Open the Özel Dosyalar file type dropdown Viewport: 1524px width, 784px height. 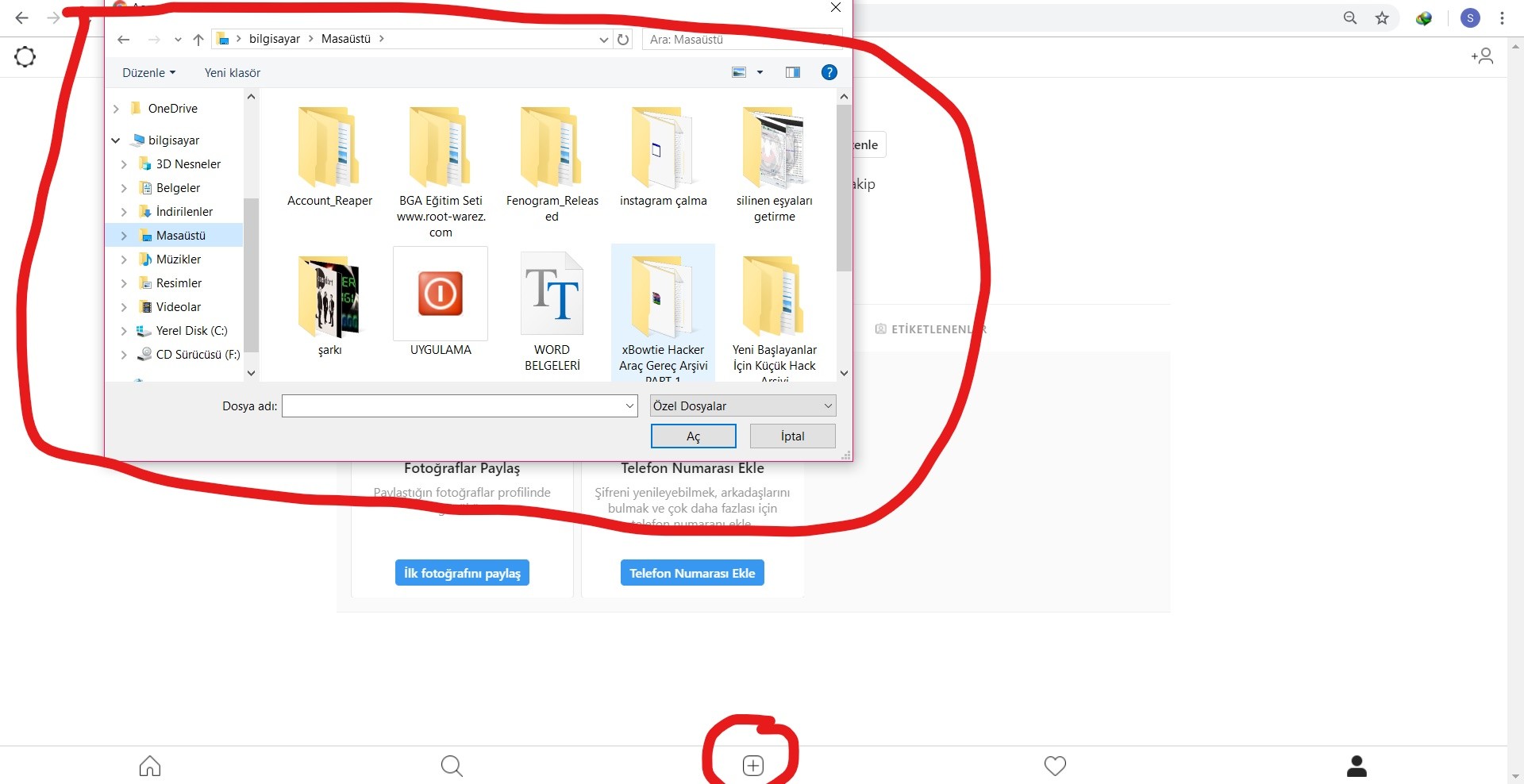[743, 406]
